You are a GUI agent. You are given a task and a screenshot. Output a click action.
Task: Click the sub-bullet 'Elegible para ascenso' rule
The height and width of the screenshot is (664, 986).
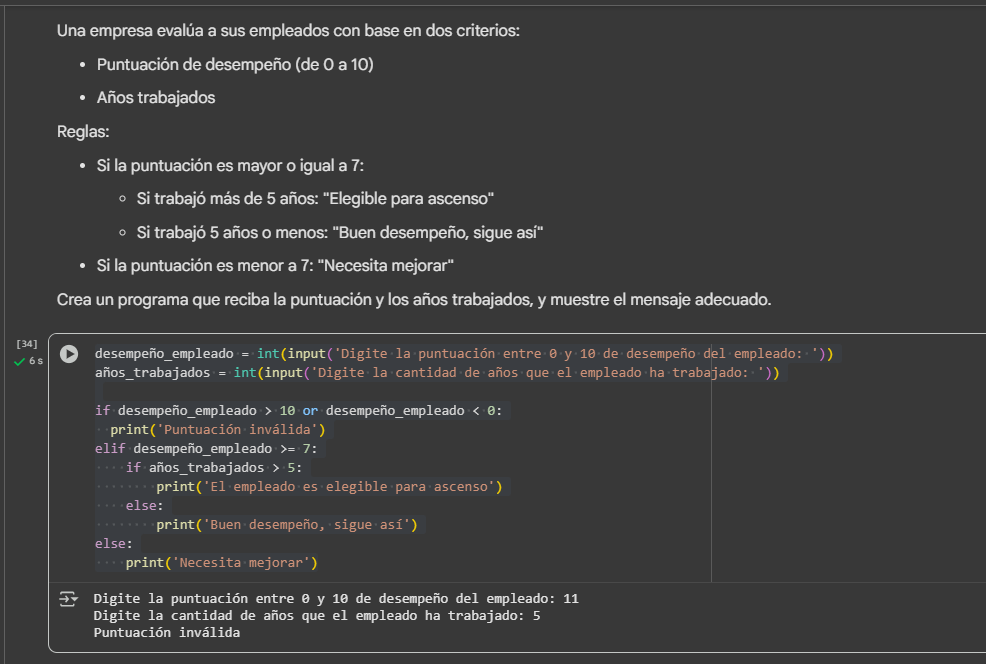pyautogui.click(x=315, y=199)
